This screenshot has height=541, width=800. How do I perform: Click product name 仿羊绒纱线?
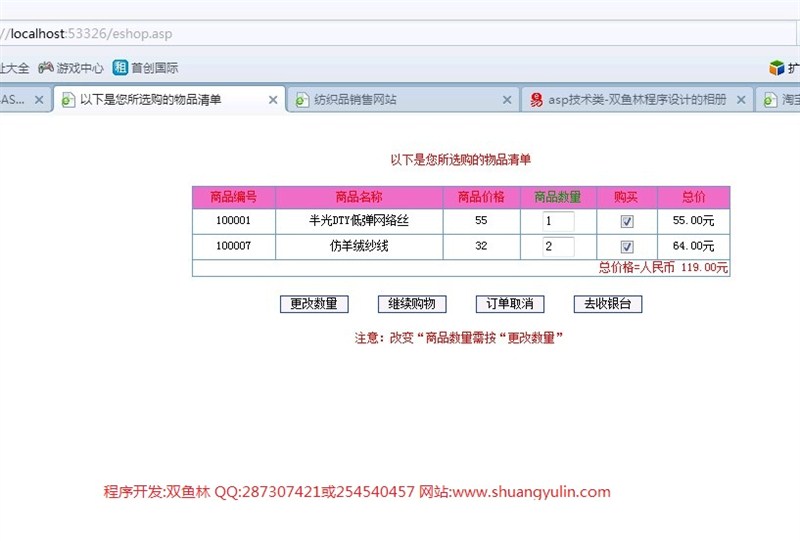(x=359, y=246)
